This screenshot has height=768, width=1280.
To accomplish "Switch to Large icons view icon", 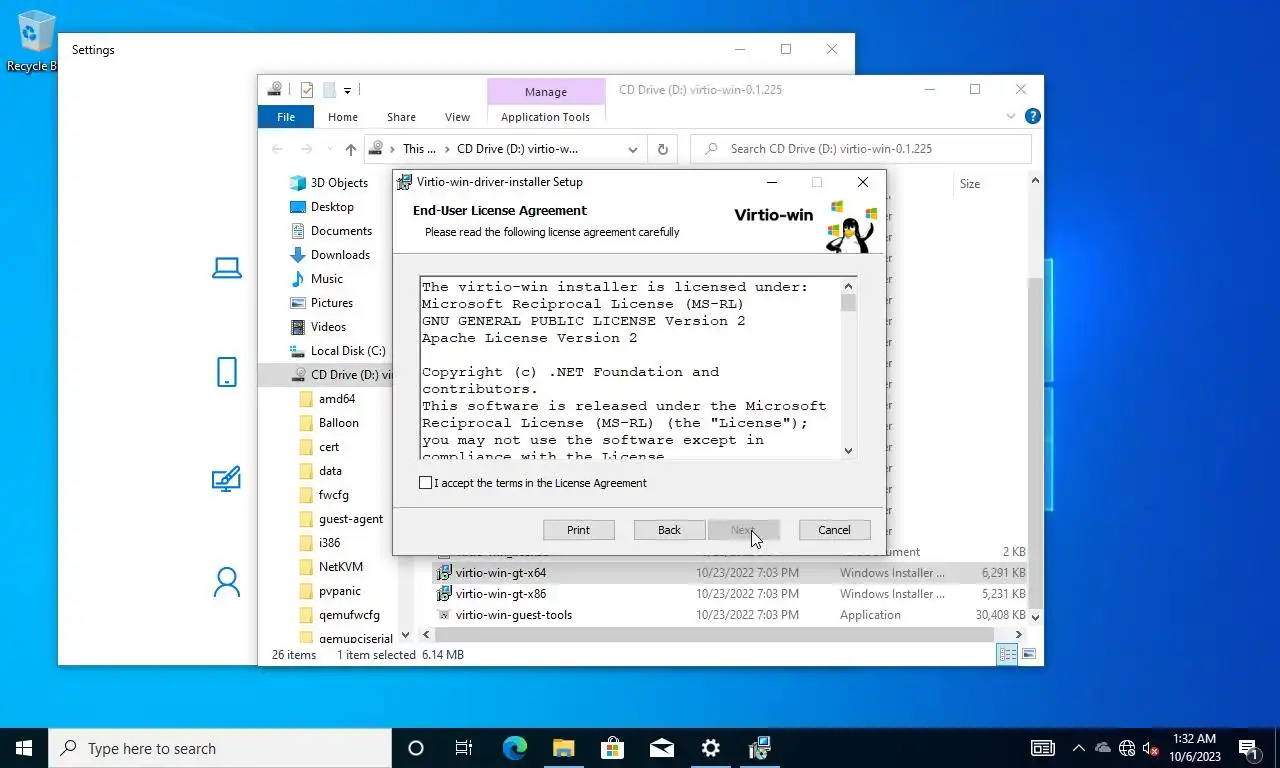I will pos(1028,655).
